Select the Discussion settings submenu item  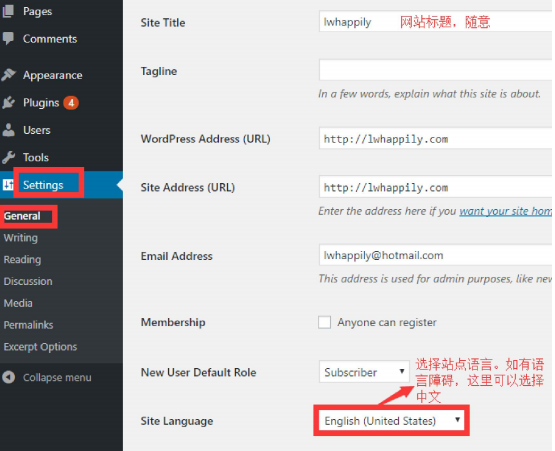(28, 281)
